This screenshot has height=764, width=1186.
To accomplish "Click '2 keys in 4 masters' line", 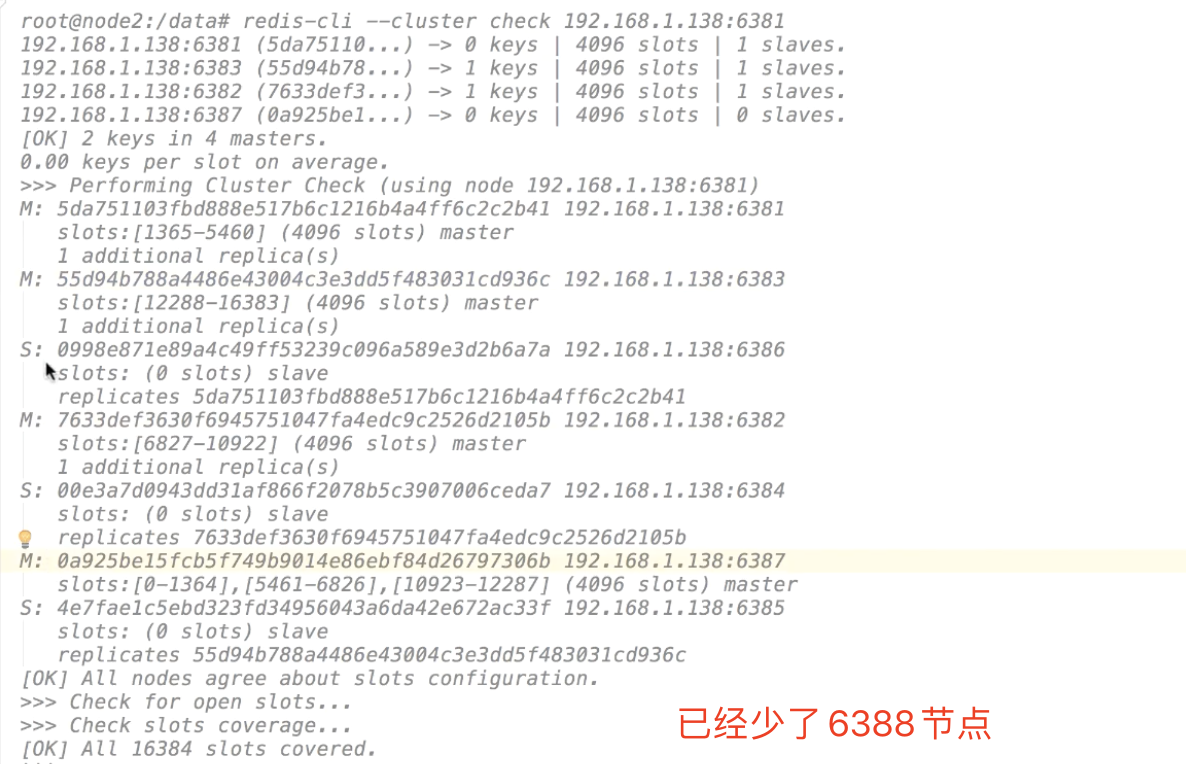I will tap(174, 138).
